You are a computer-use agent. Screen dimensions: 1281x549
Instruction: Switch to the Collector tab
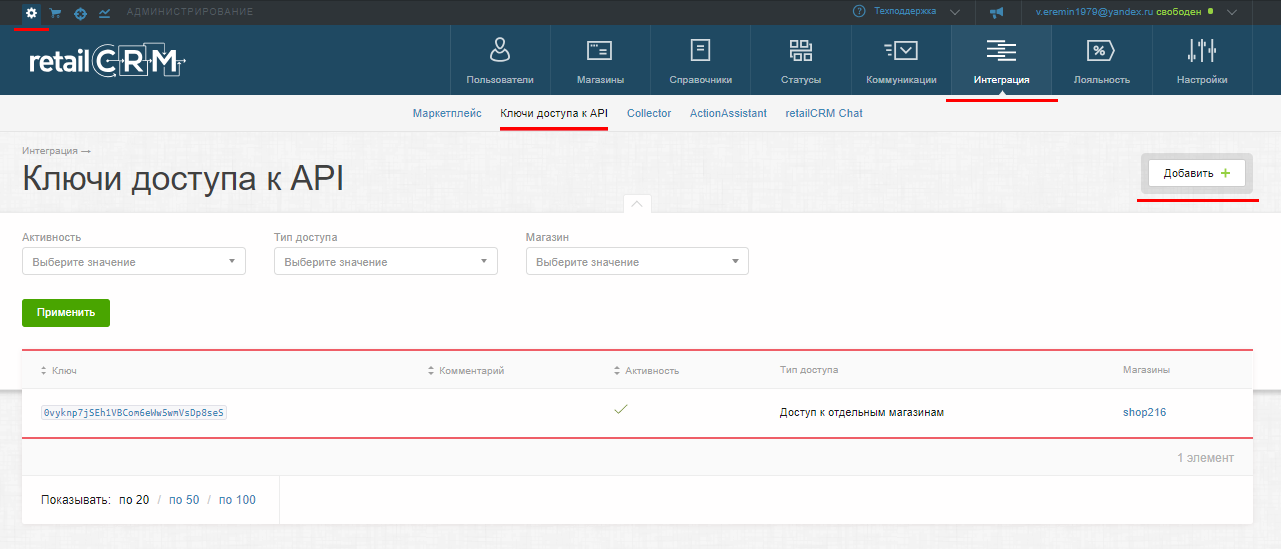point(649,113)
